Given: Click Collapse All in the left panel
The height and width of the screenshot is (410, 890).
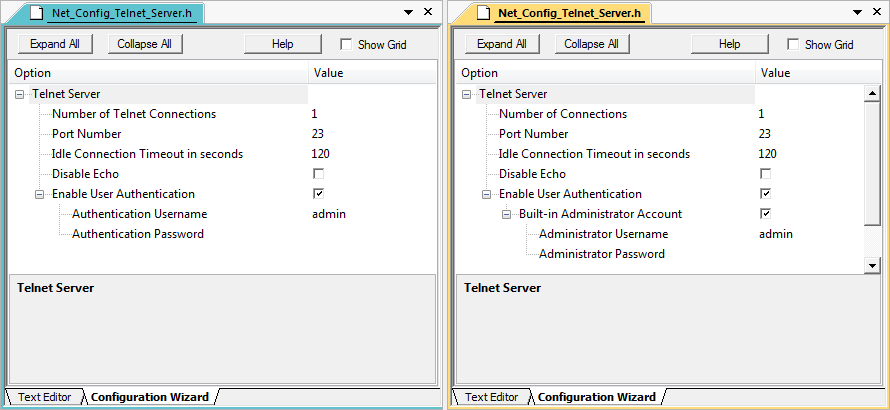Looking at the screenshot, I should (145, 44).
